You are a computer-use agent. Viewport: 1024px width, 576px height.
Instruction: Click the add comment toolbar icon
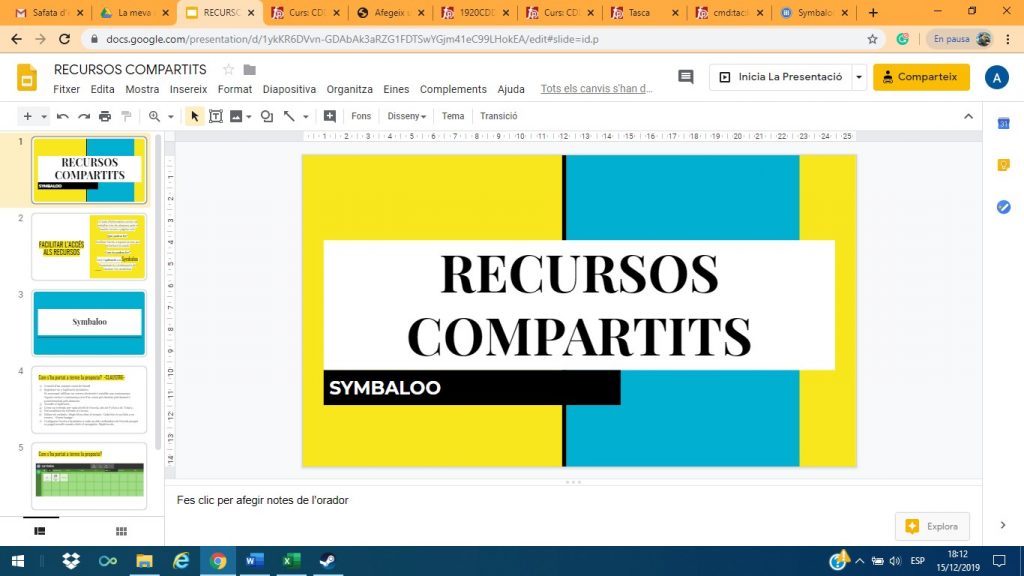[x=330, y=116]
